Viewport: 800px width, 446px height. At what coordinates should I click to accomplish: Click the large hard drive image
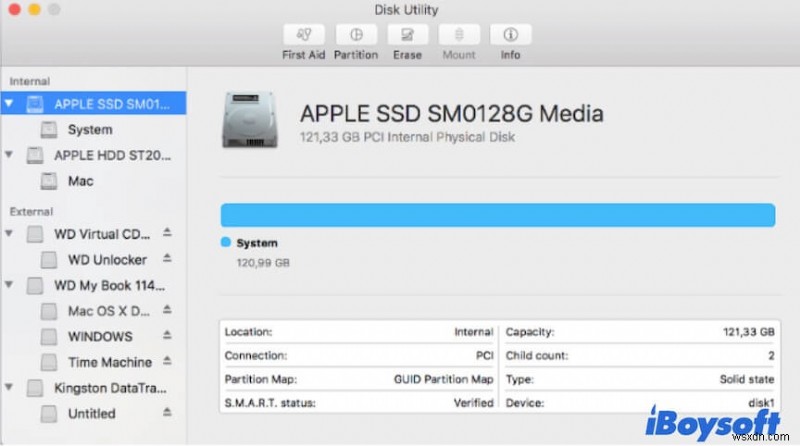[x=250, y=119]
